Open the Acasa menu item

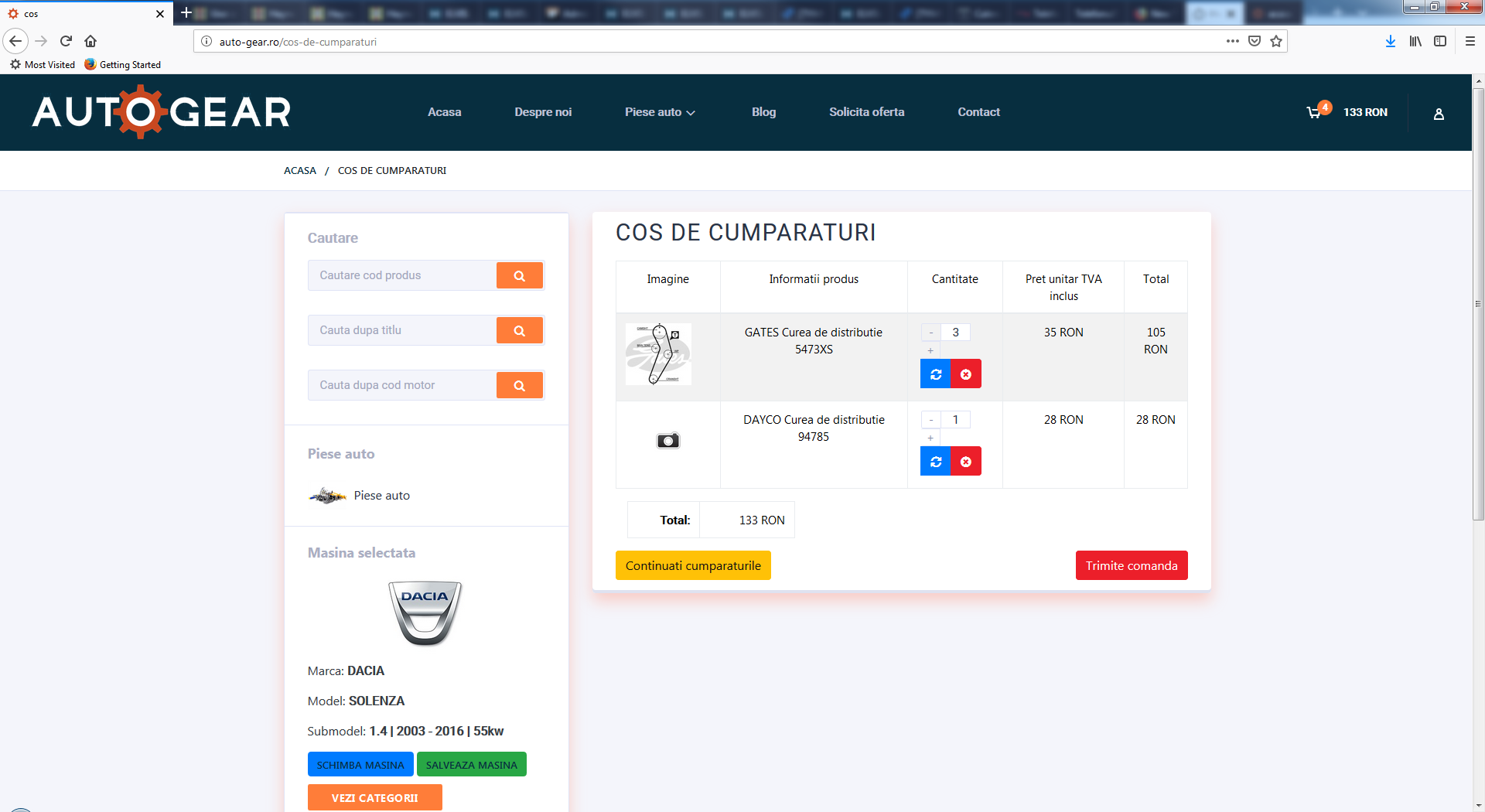(x=445, y=112)
